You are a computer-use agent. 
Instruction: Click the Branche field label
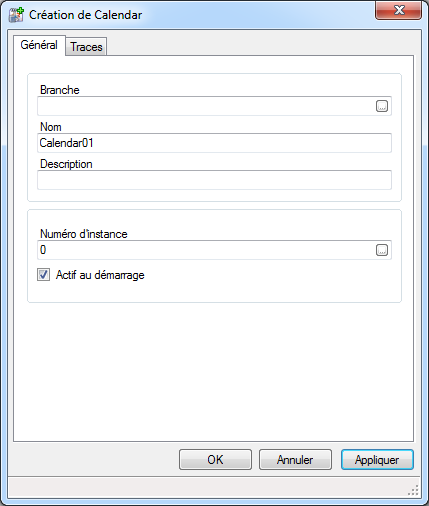click(60, 90)
